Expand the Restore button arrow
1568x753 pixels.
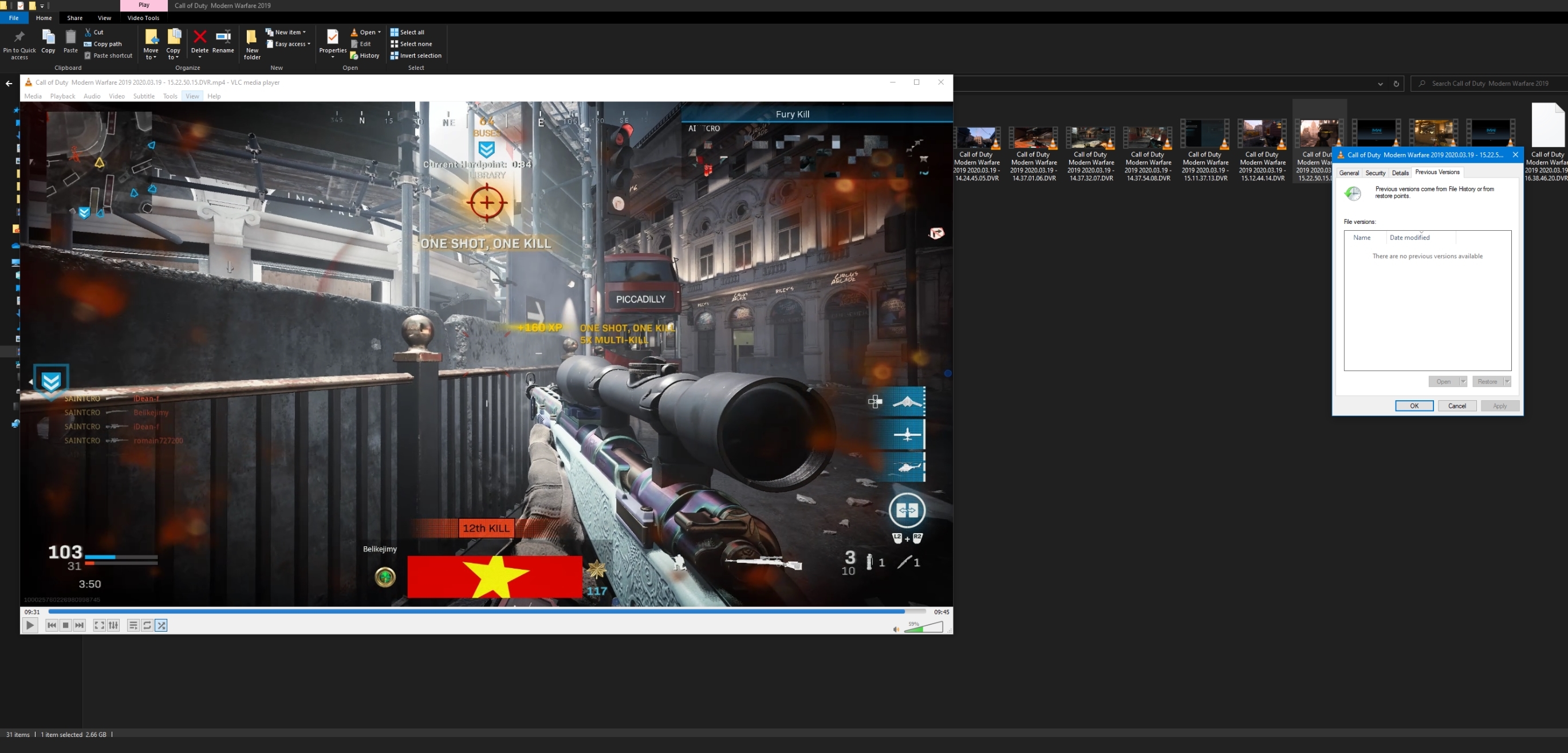point(1507,382)
